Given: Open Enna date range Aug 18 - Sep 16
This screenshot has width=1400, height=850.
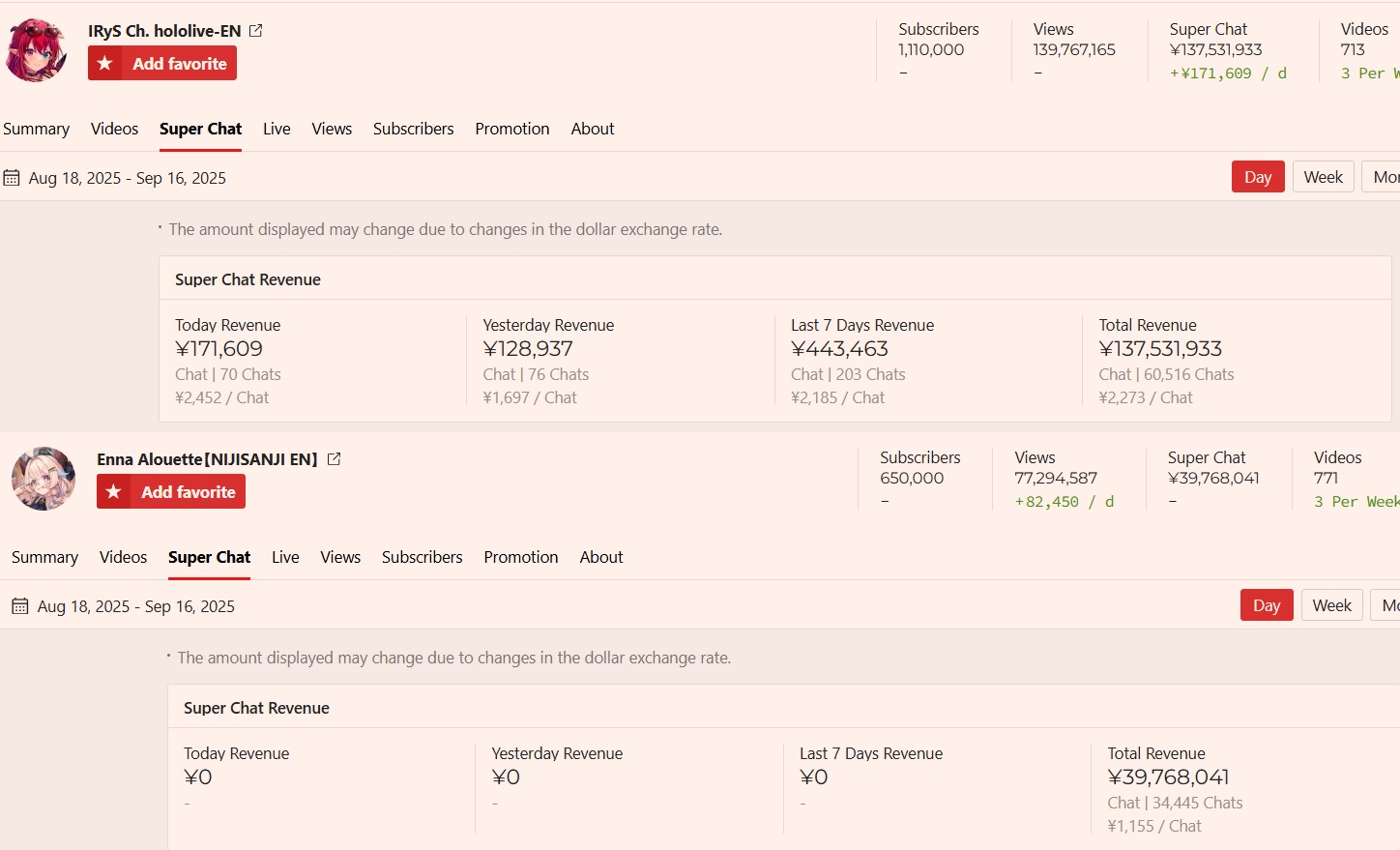Looking at the screenshot, I should tap(136, 606).
